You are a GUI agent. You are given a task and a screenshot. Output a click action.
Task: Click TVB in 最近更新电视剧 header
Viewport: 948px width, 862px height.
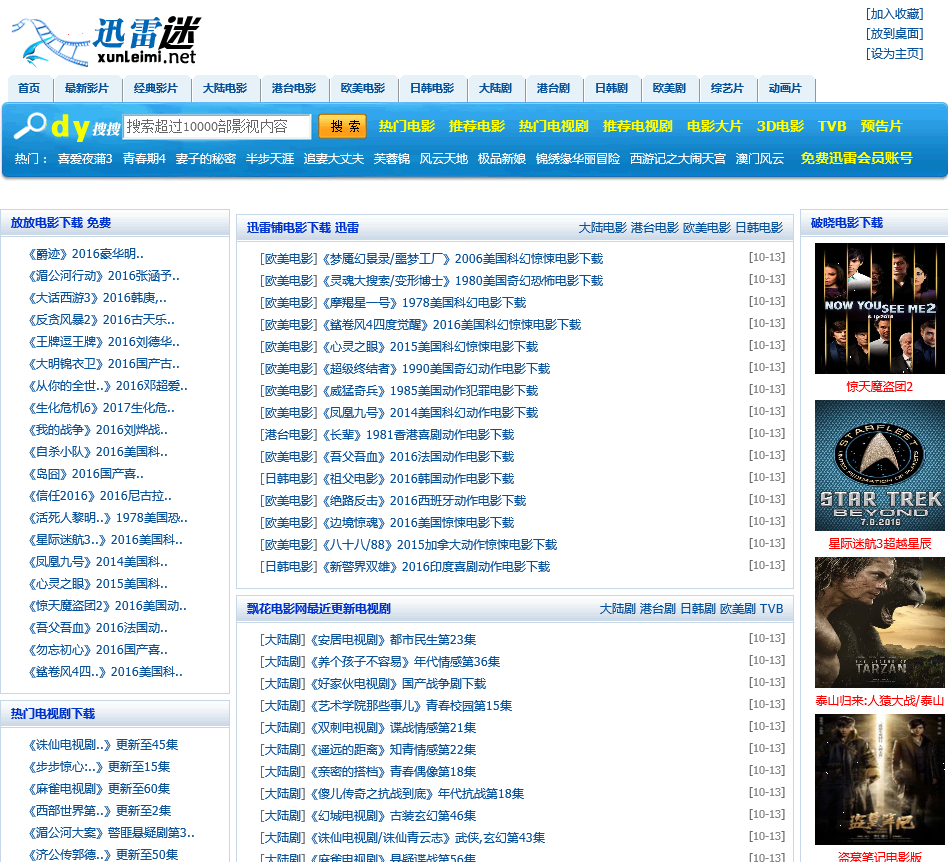[x=771, y=609]
